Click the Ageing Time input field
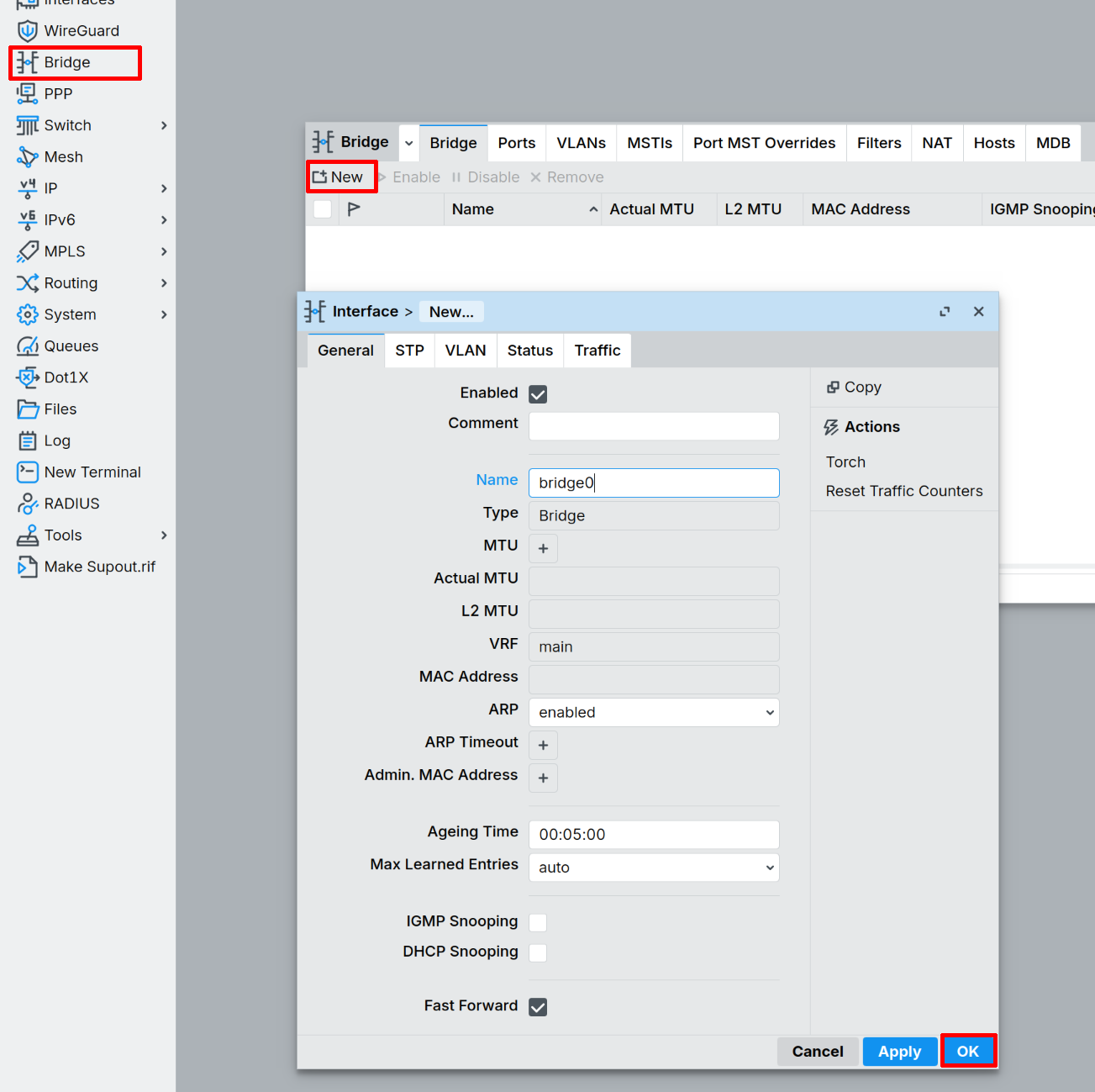The image size is (1095, 1092). tap(654, 835)
